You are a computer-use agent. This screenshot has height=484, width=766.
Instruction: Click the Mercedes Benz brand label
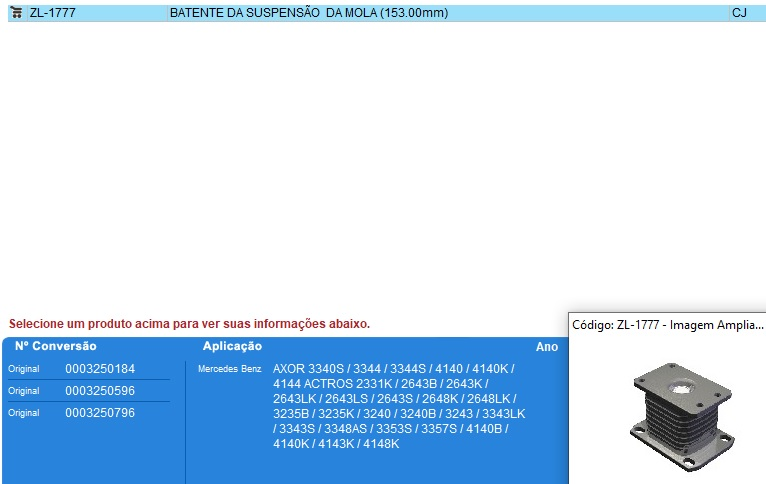(229, 370)
